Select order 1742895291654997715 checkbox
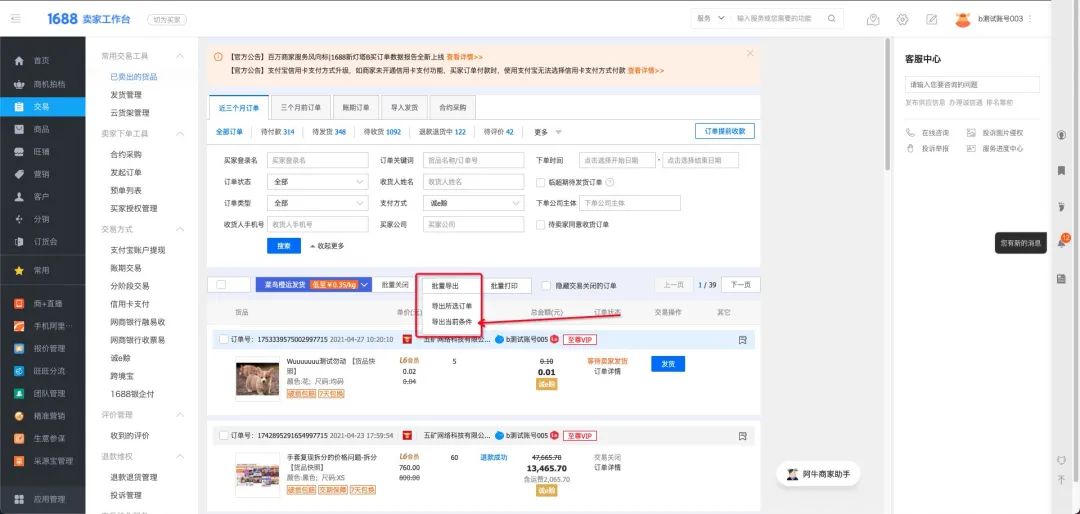Viewport: 1080px width, 514px height. coord(224,435)
